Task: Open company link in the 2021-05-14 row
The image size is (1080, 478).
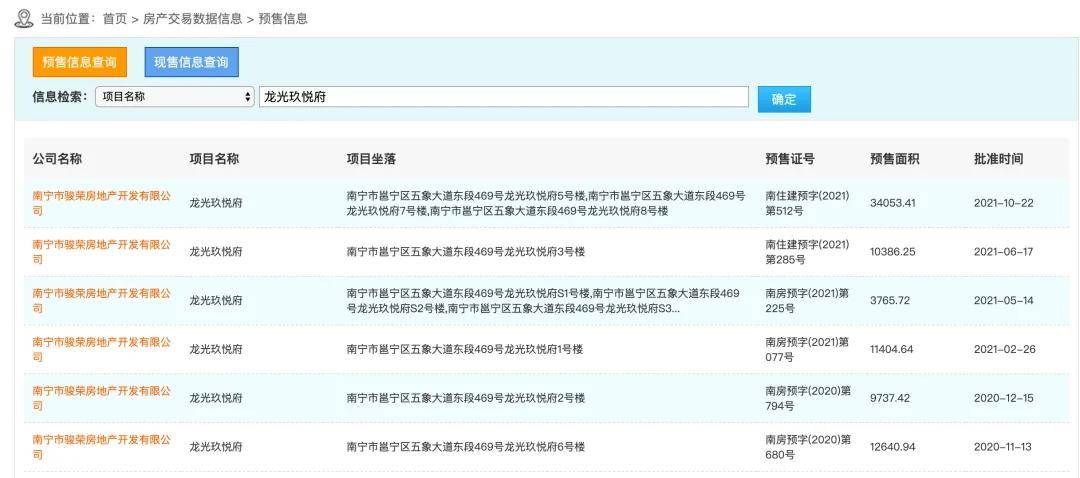Action: tap(101, 301)
